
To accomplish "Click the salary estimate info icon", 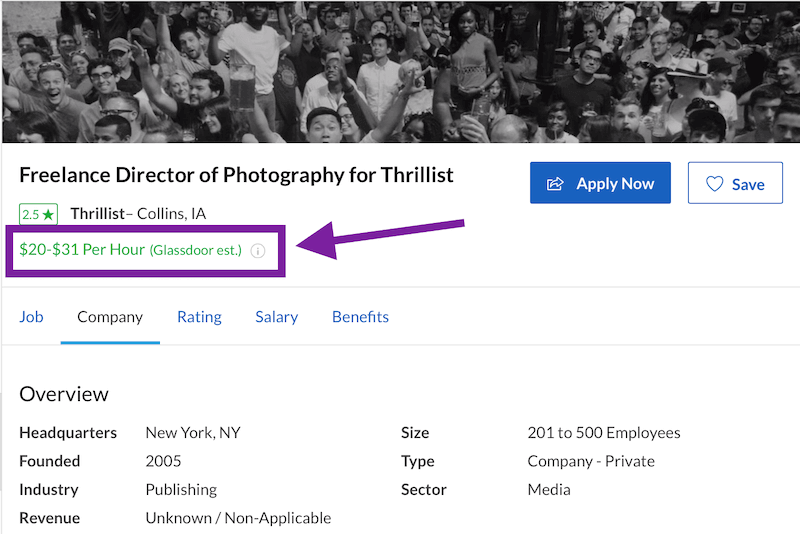I will click(258, 251).
